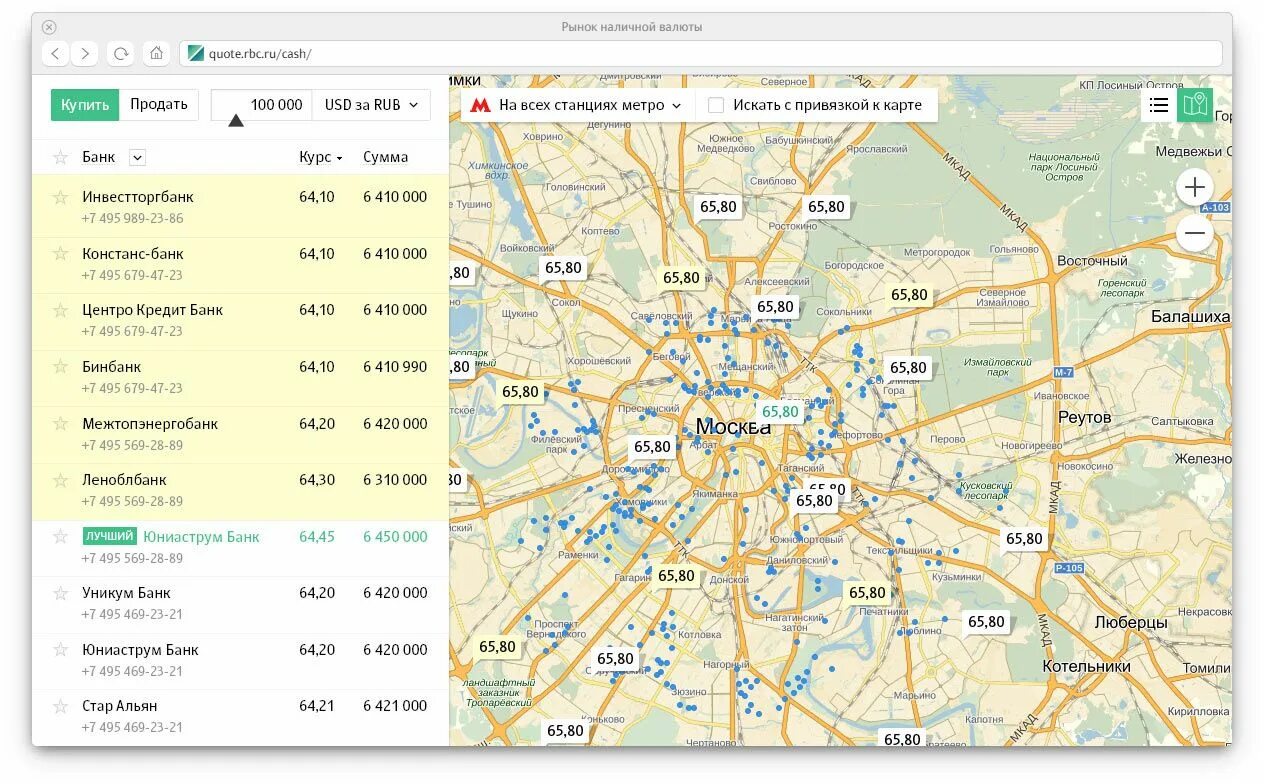Open the browser home page icon

tap(156, 53)
